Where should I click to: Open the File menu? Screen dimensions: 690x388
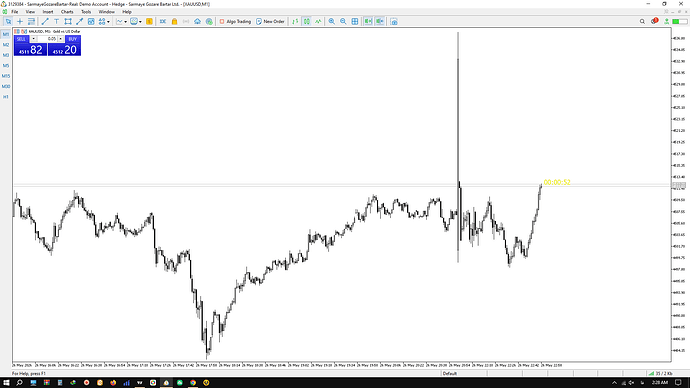(x=15, y=12)
